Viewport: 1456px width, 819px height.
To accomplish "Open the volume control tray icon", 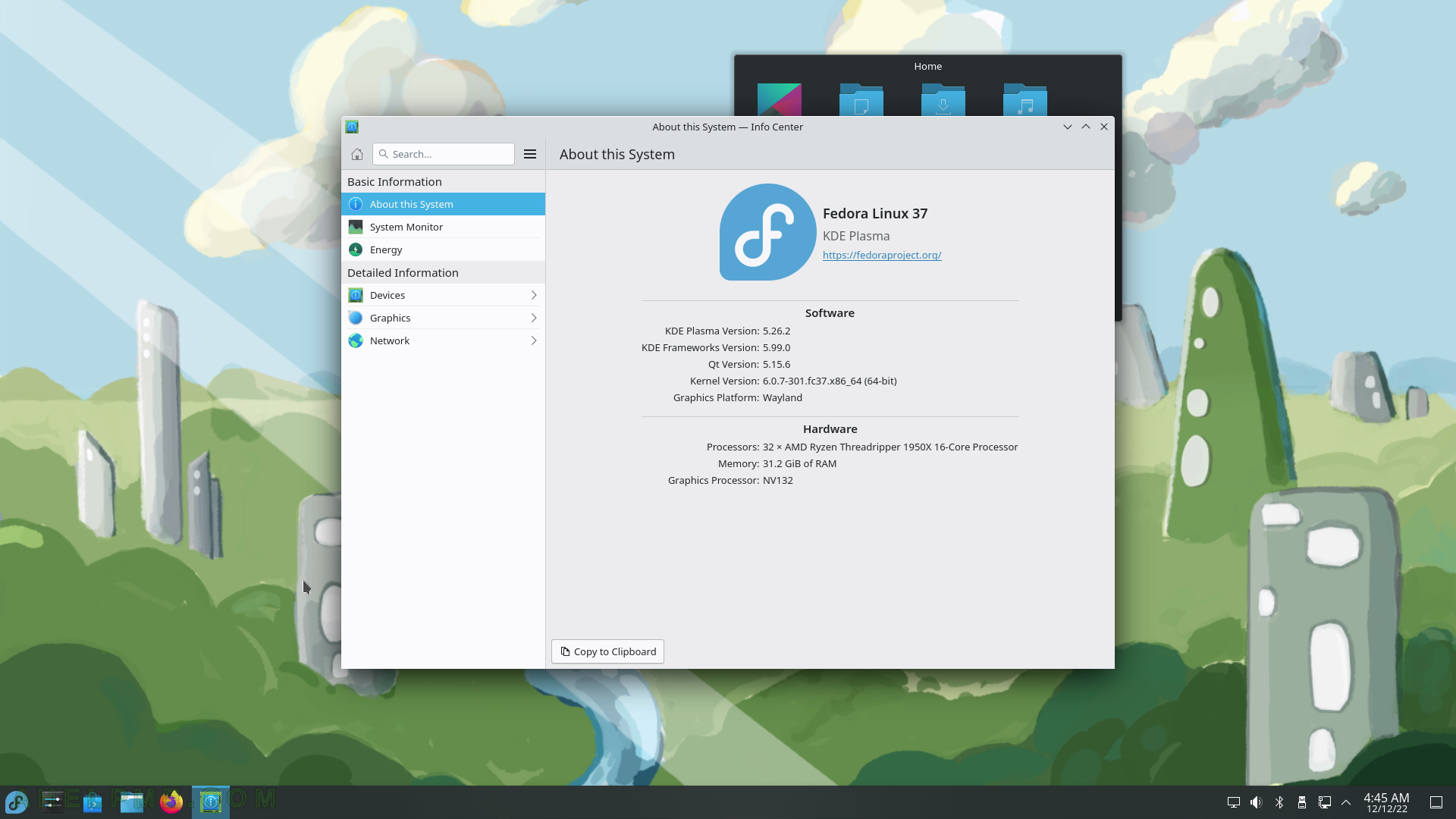I will tap(1257, 802).
